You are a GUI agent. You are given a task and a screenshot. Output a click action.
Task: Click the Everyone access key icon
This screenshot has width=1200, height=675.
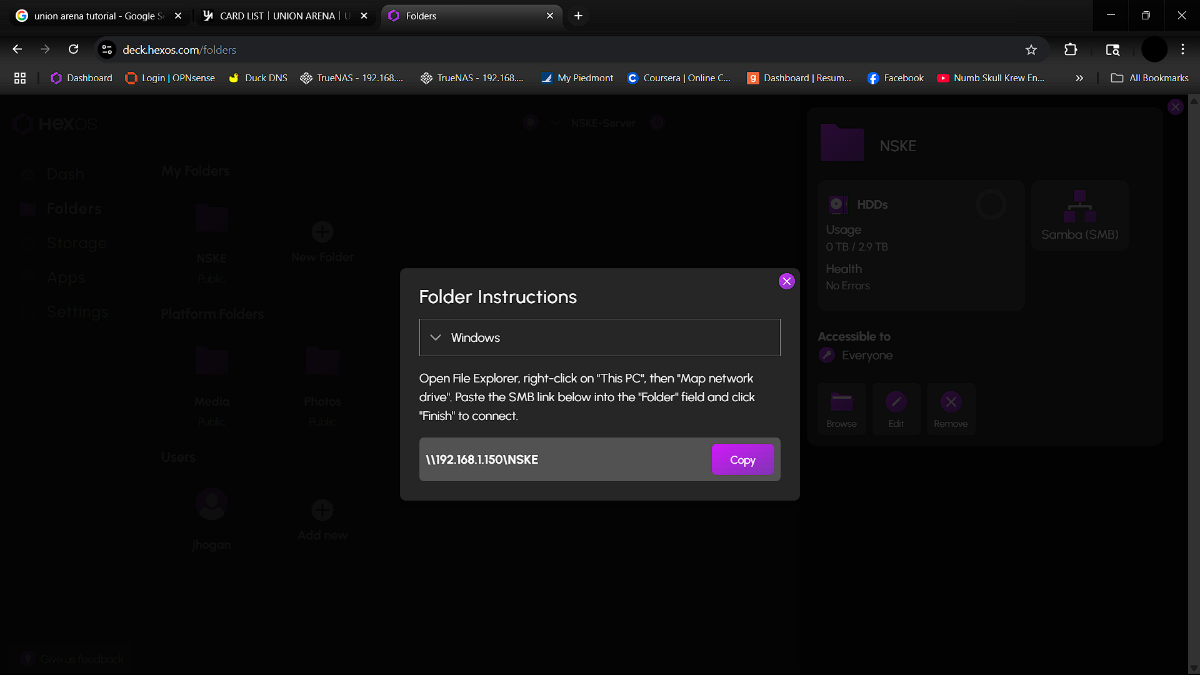[x=827, y=355]
